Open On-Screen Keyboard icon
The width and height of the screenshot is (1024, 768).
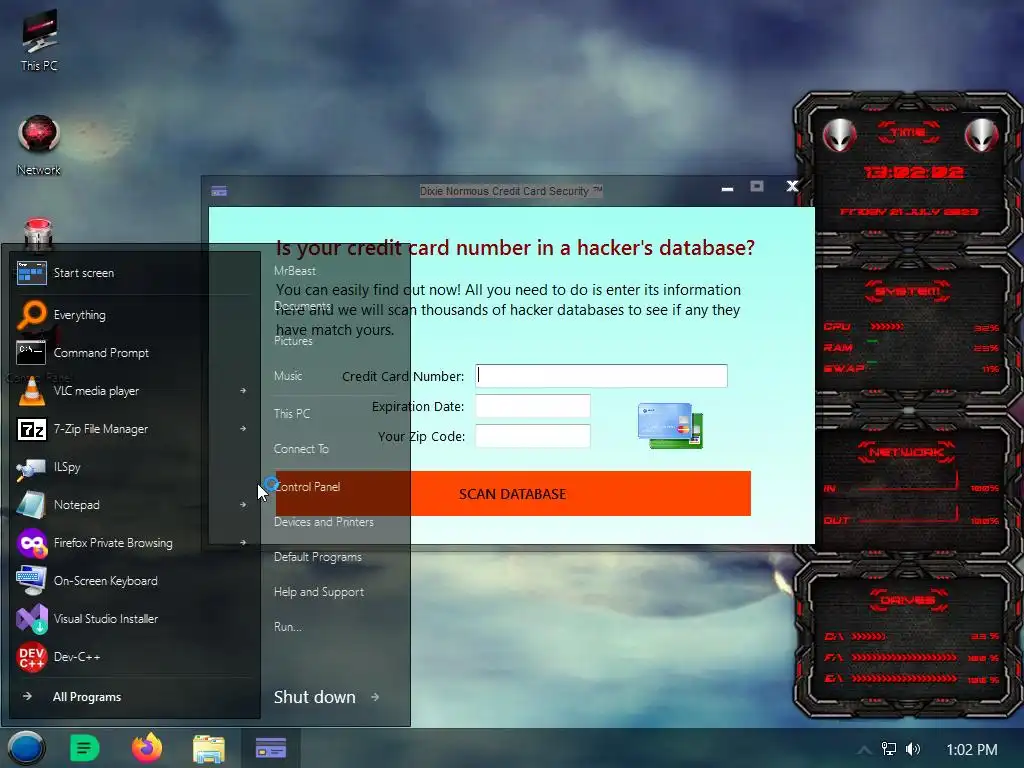point(31,581)
